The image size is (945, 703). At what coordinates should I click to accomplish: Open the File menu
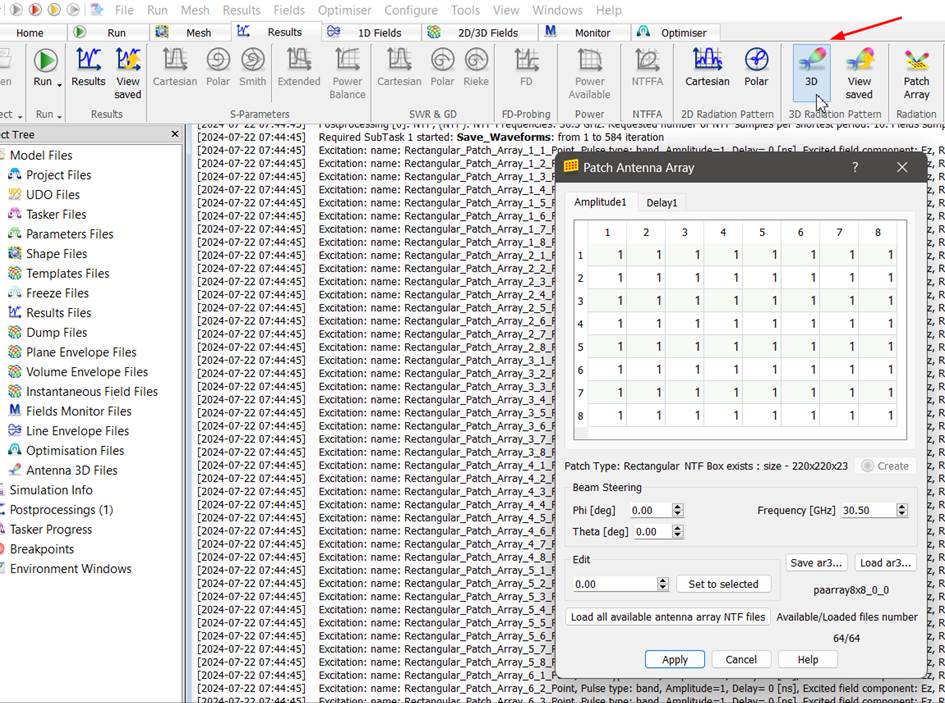[x=124, y=10]
